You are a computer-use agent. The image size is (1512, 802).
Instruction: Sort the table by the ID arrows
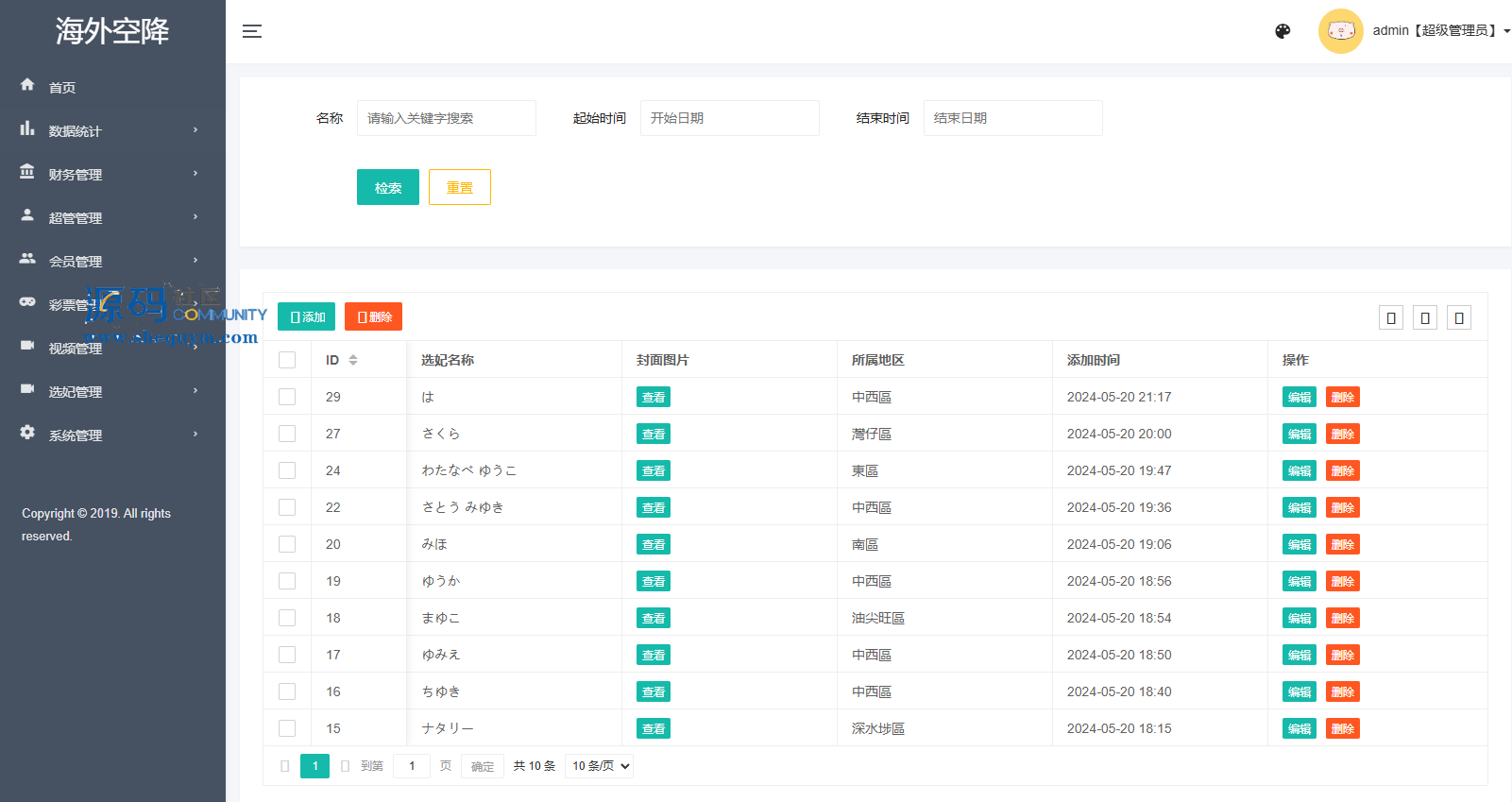[353, 360]
